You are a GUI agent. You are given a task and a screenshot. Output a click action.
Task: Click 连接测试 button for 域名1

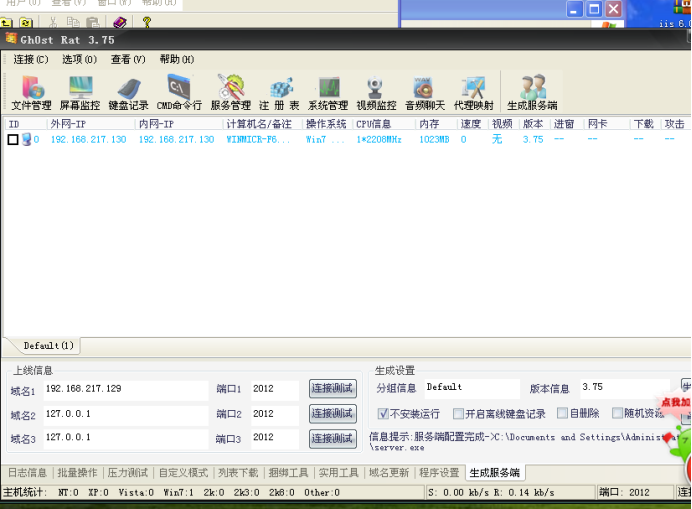[333, 389]
